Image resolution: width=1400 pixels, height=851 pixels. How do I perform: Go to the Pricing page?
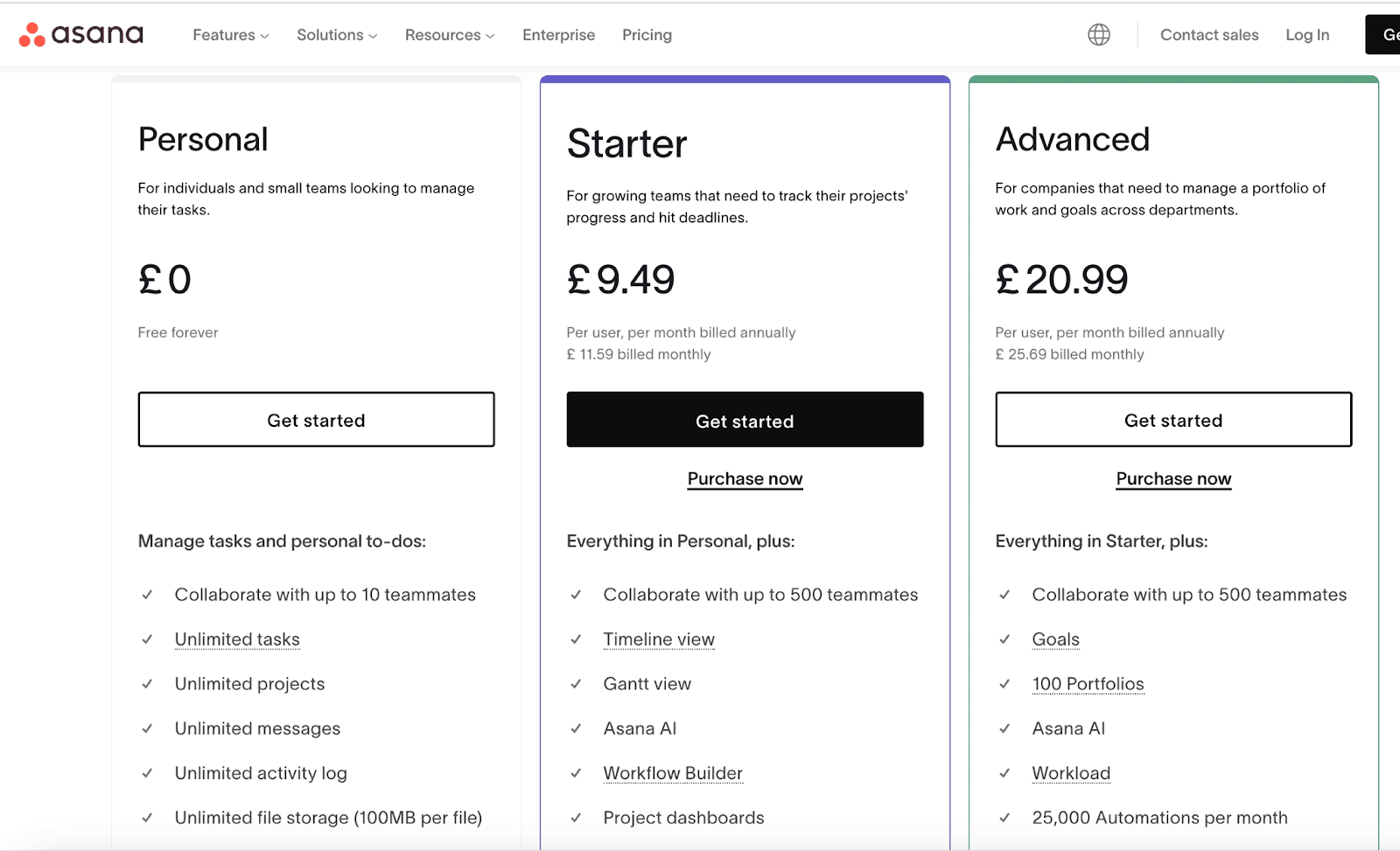point(647,35)
